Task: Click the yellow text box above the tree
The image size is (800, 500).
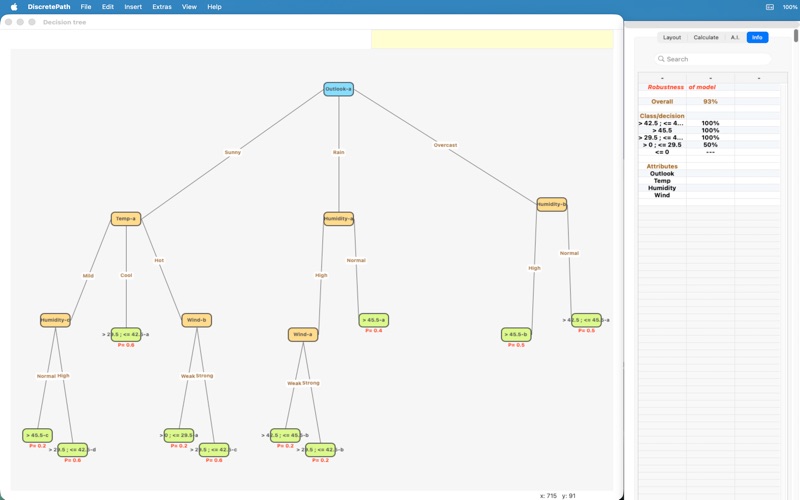Action: pyautogui.click(x=492, y=39)
